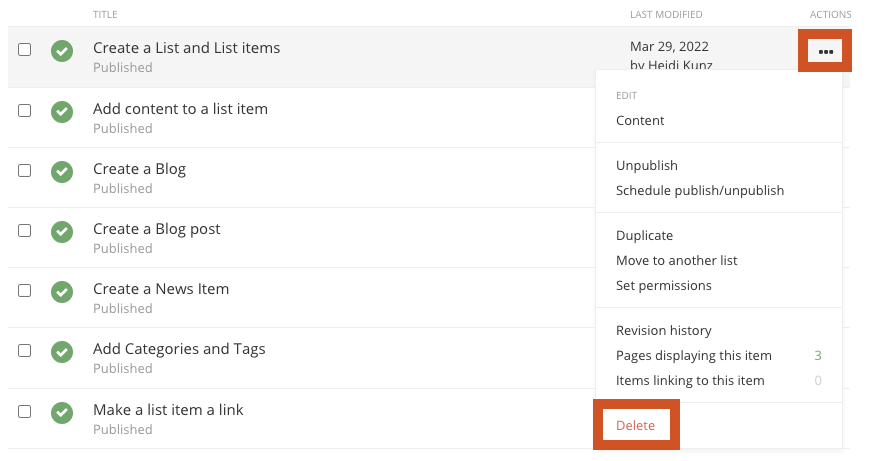879x461 pixels.
Task: View Pages displaying this item
Action: 693,355
